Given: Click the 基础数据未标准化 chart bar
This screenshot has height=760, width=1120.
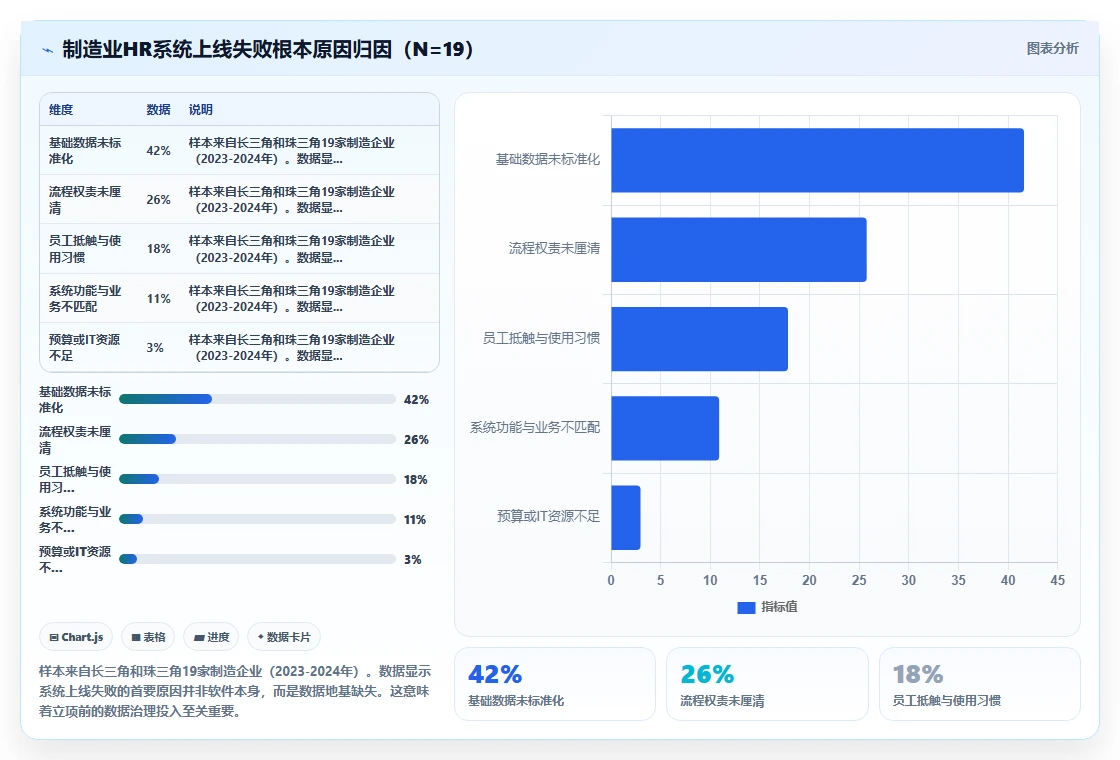Looking at the screenshot, I should coord(817,160).
